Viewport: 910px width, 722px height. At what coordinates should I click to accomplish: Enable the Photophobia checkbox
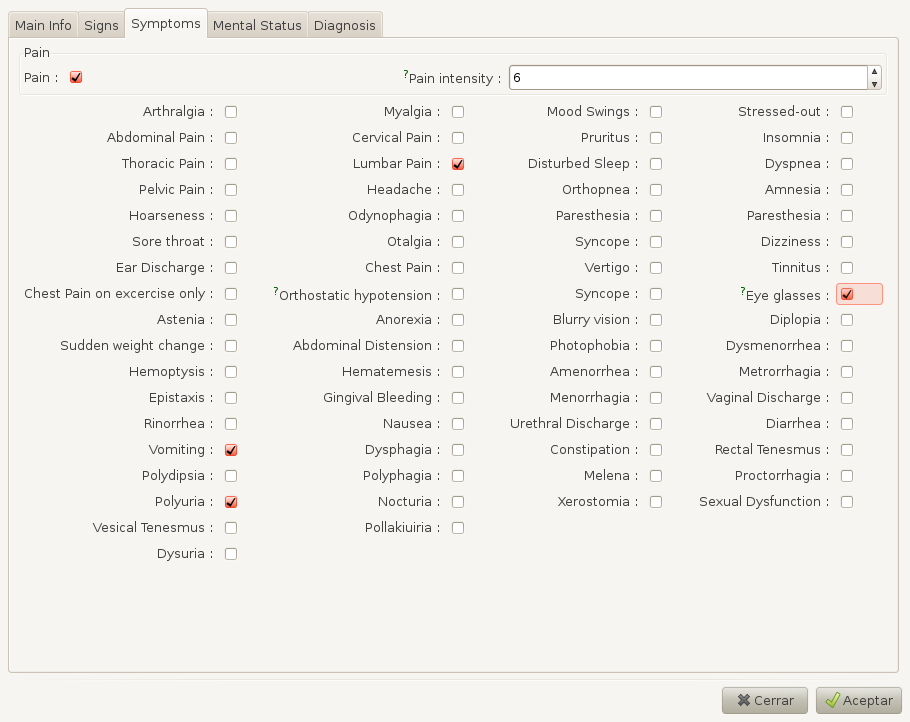point(656,346)
